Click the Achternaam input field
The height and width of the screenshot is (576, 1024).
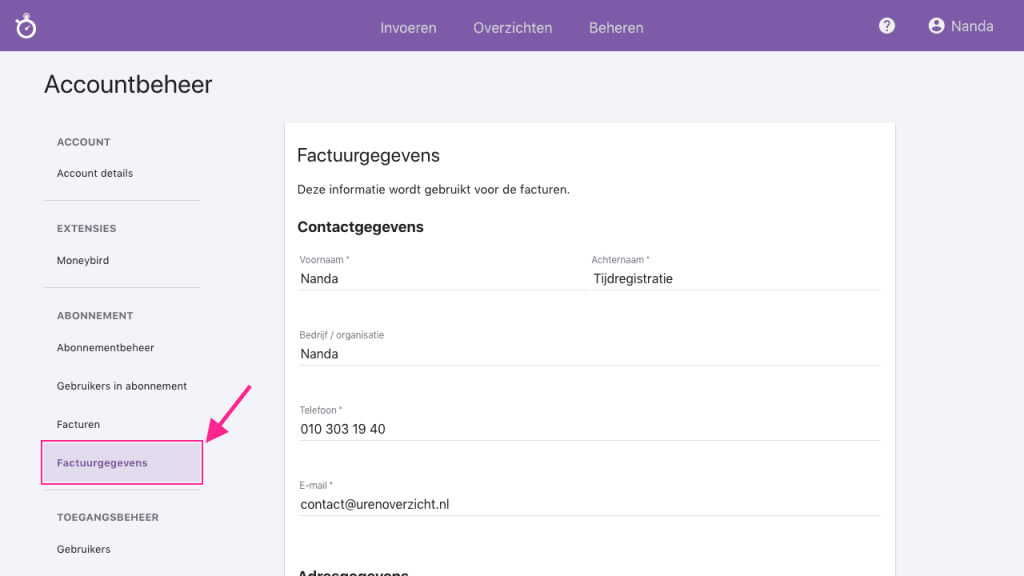(735, 279)
